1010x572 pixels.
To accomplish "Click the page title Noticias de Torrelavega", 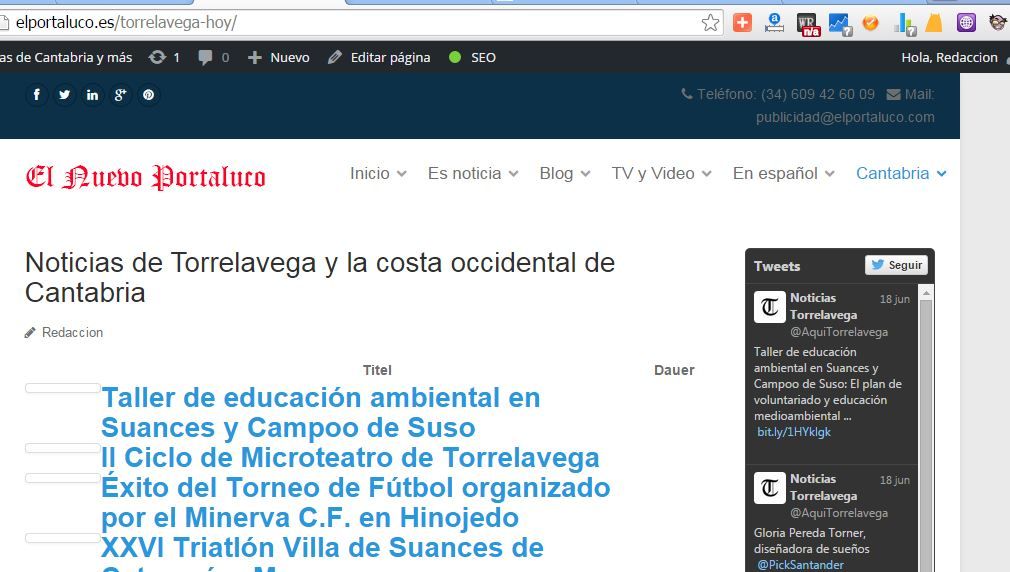I will (x=320, y=278).
